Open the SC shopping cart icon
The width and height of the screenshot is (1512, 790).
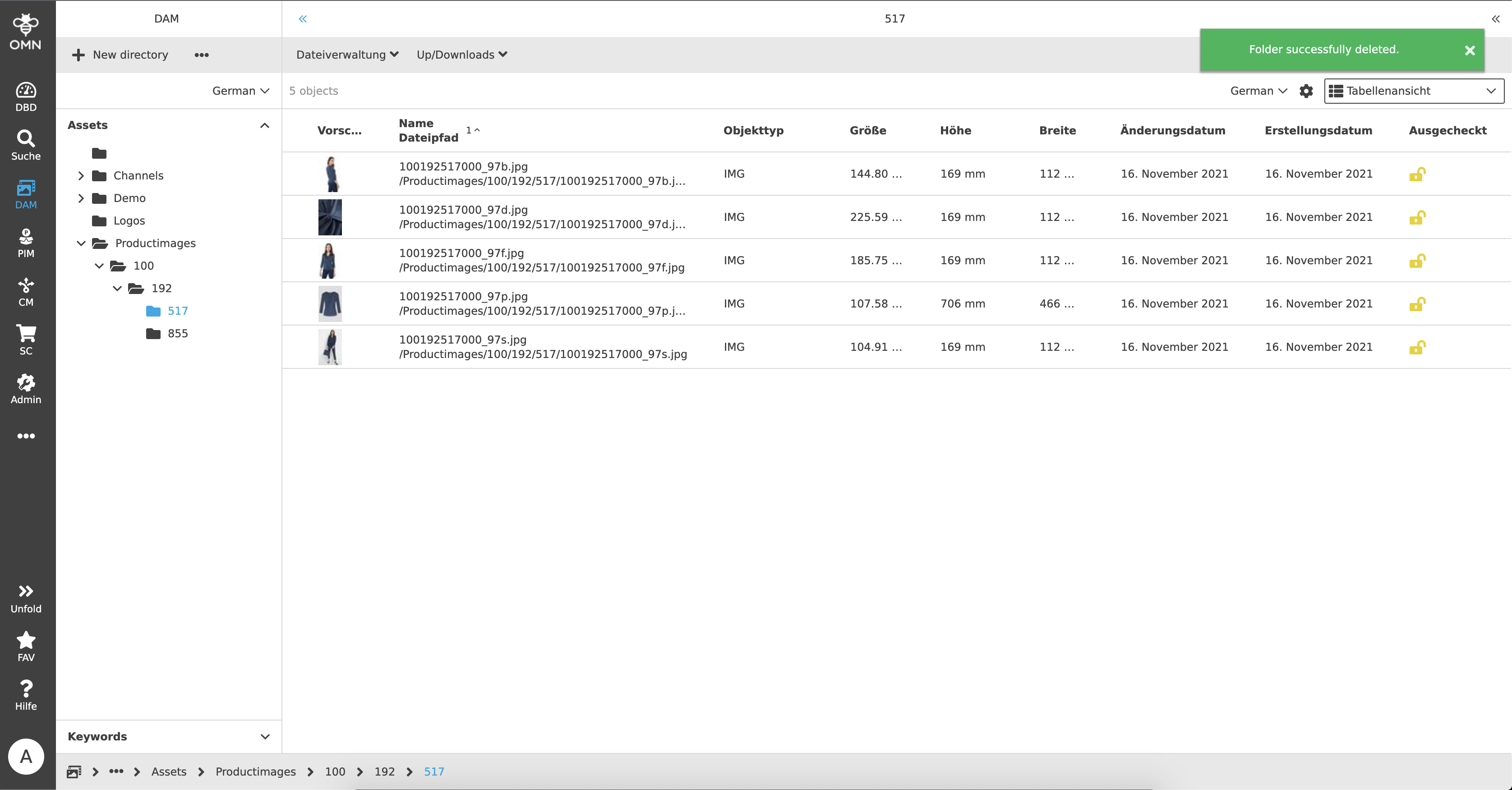pos(26,340)
